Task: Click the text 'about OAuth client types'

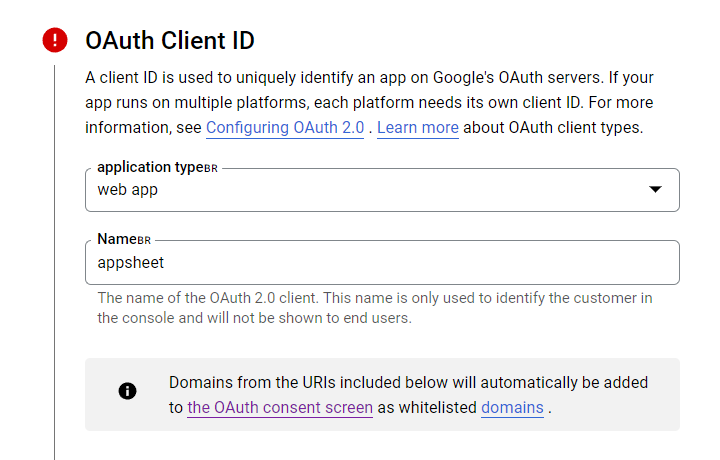Action: click(x=552, y=128)
